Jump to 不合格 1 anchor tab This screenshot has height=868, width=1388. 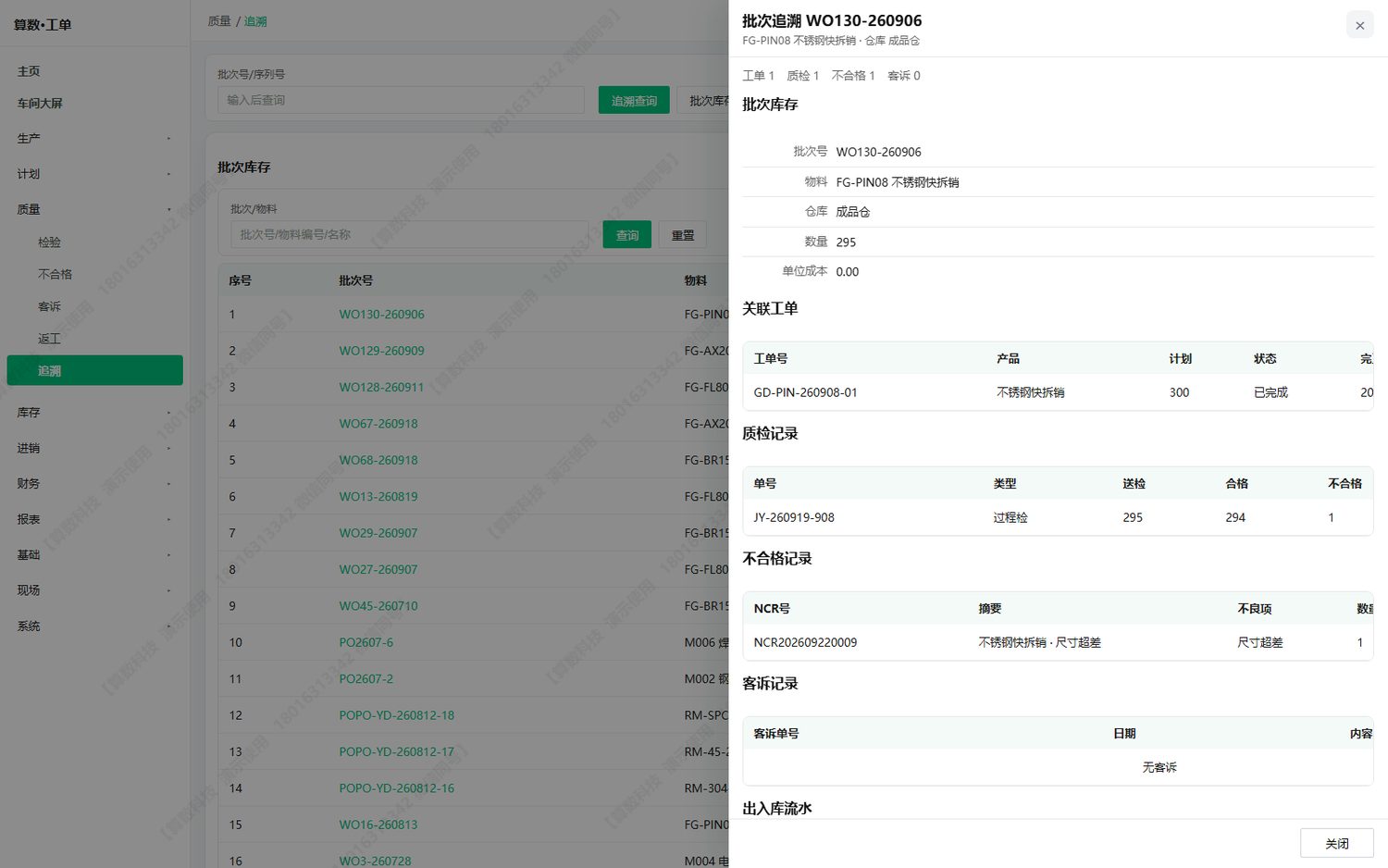point(853,76)
